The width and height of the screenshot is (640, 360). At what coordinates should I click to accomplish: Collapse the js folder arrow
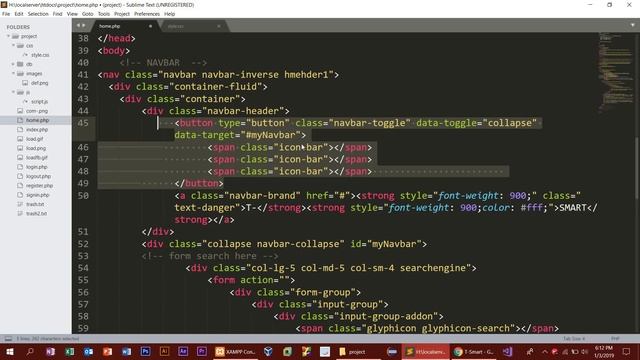click(x=13, y=92)
